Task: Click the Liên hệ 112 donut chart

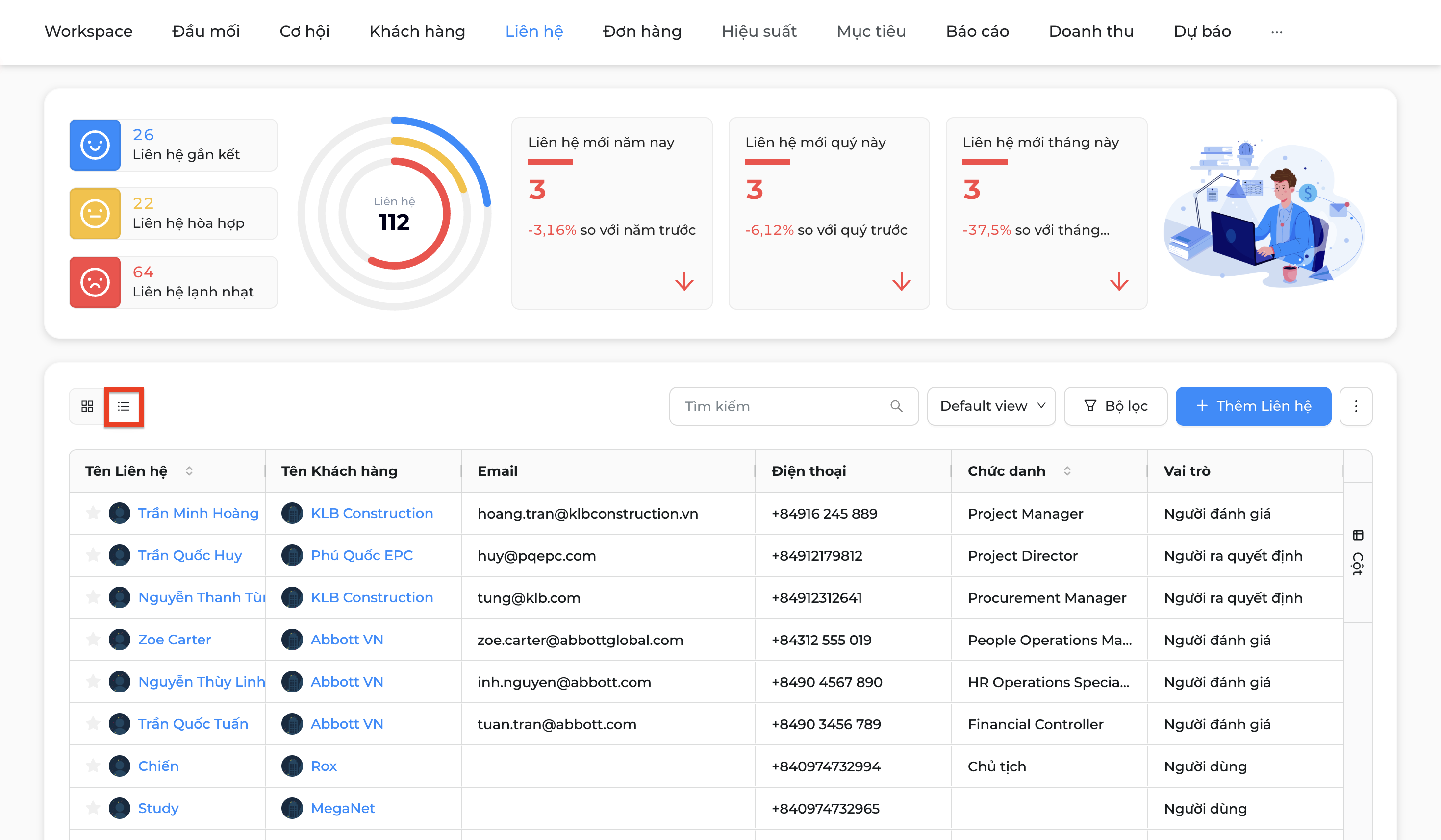Action: pyautogui.click(x=394, y=214)
